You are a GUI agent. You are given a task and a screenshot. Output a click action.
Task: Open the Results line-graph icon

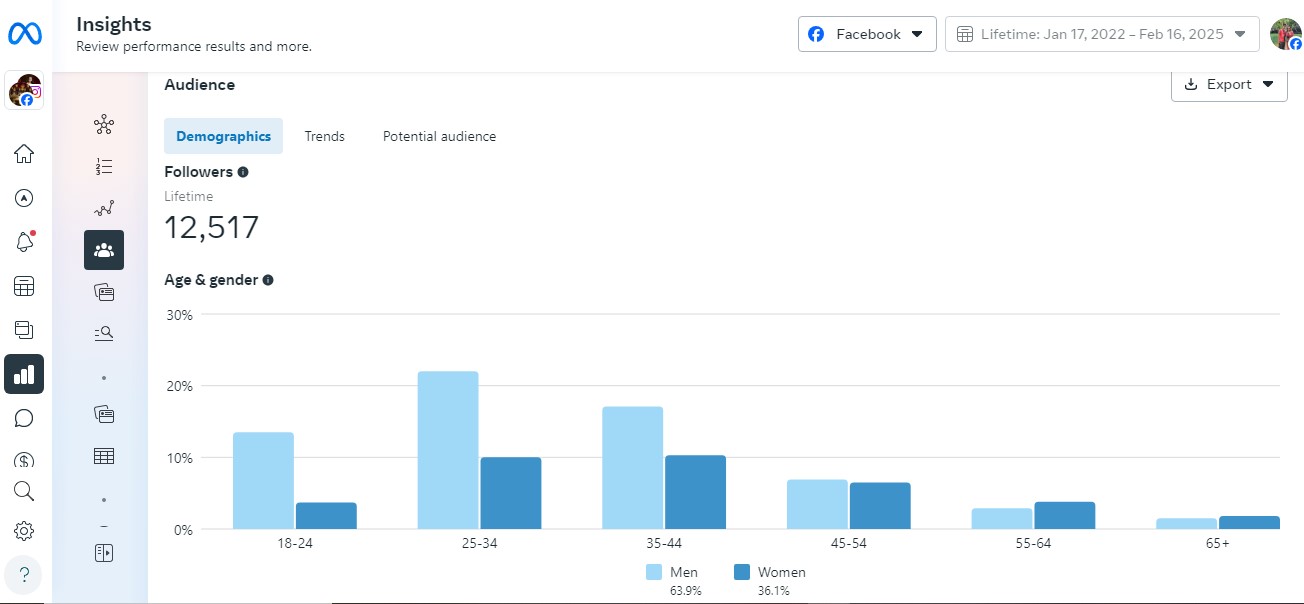coord(104,208)
